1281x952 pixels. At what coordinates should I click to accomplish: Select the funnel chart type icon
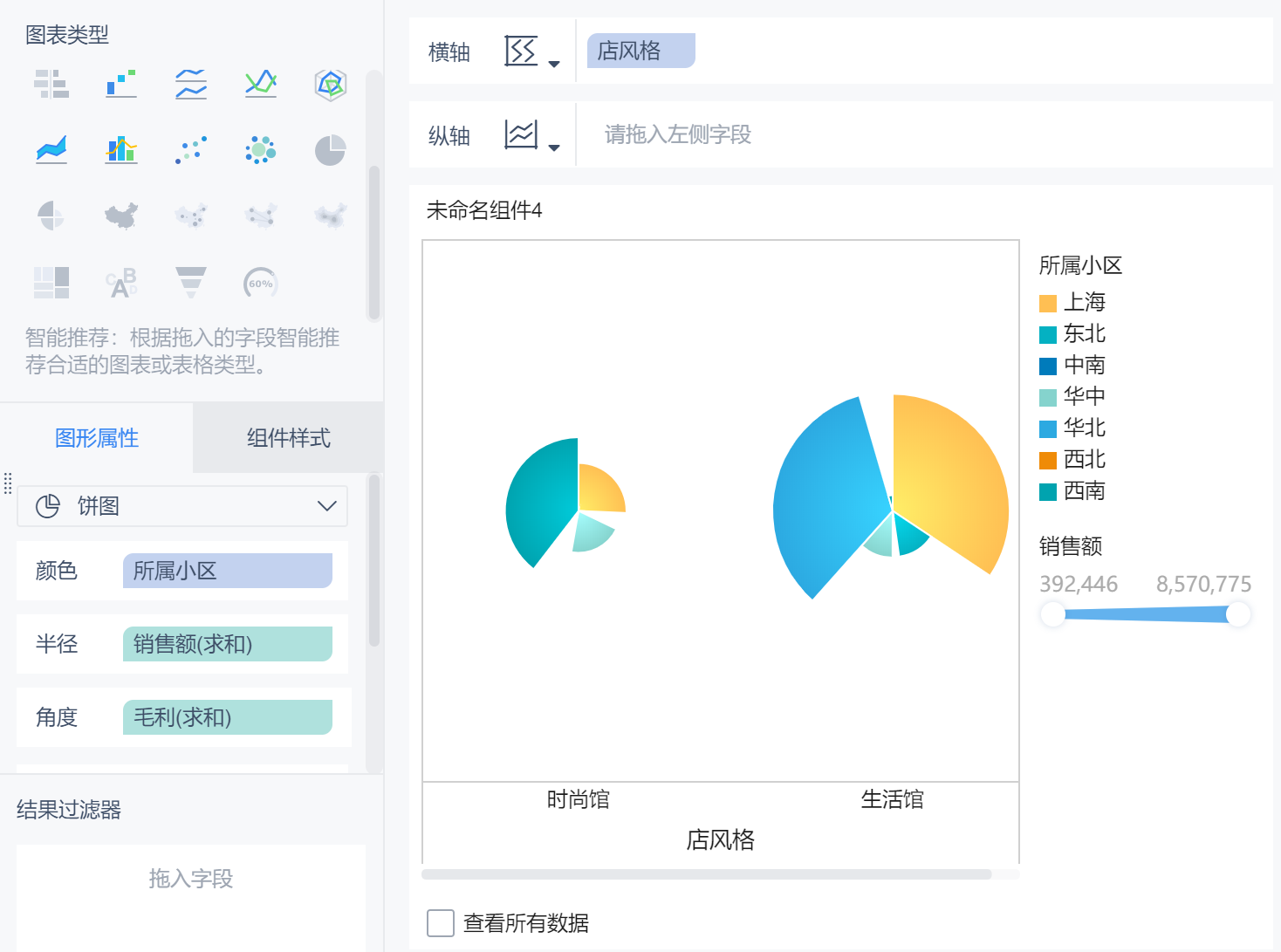click(191, 283)
